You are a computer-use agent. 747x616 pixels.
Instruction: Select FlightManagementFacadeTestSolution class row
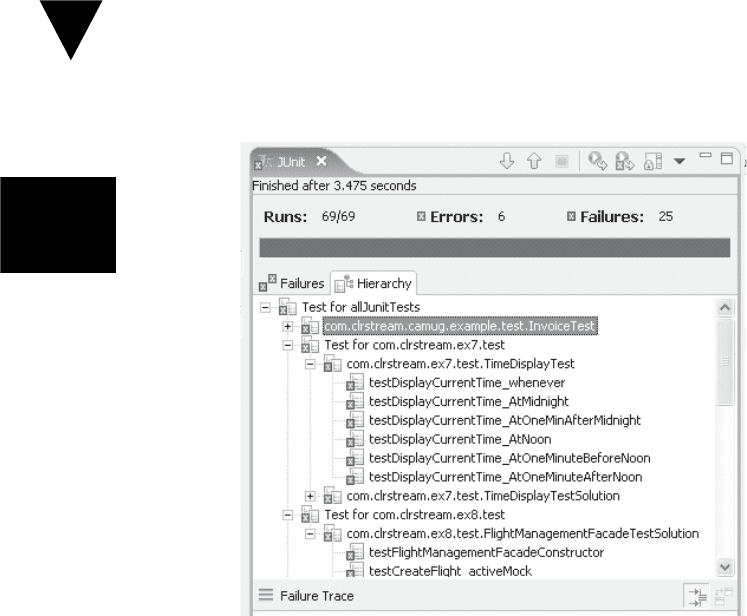pyautogui.click(x=523, y=534)
